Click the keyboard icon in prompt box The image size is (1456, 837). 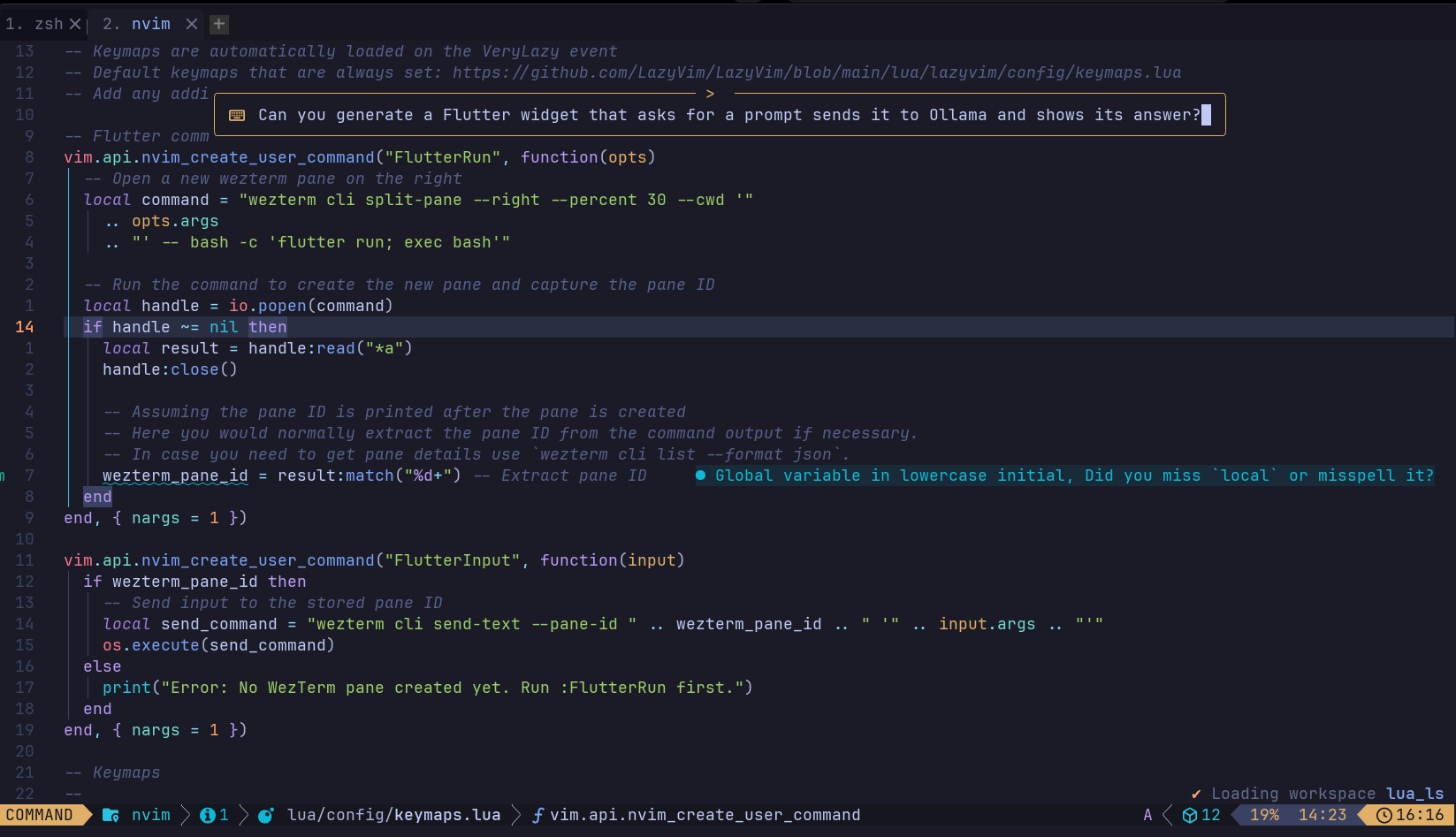tap(237, 116)
